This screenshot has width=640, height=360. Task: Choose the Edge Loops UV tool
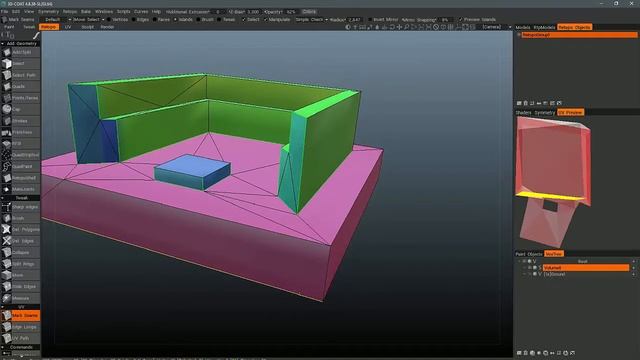point(20,327)
